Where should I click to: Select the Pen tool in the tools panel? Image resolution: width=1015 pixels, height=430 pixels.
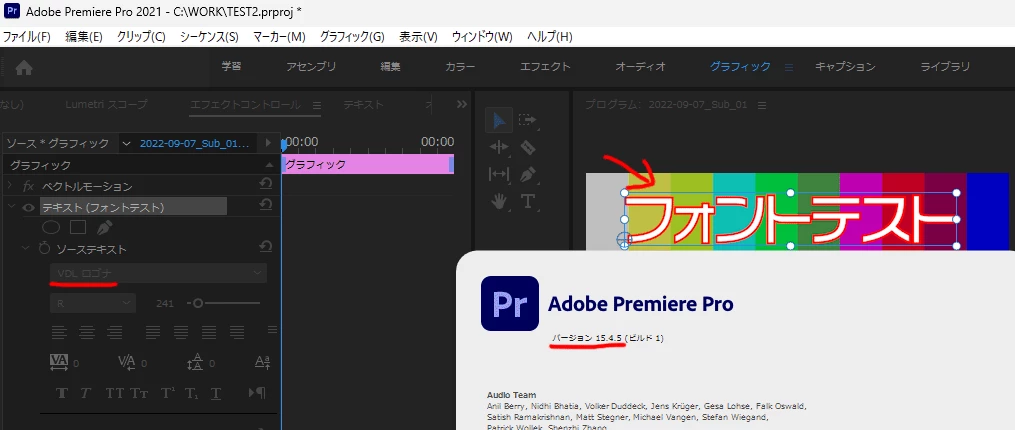coord(528,174)
